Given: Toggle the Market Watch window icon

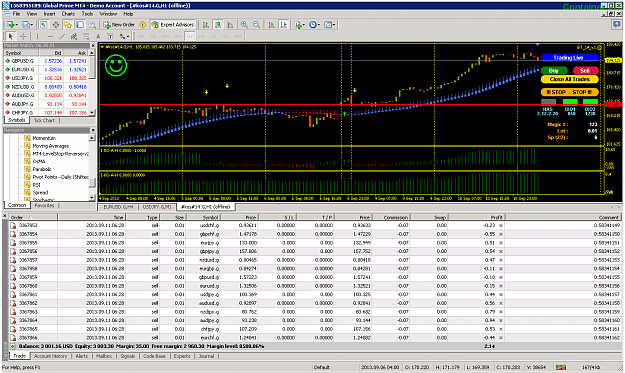Looking at the screenshot, I should (x=43, y=25).
